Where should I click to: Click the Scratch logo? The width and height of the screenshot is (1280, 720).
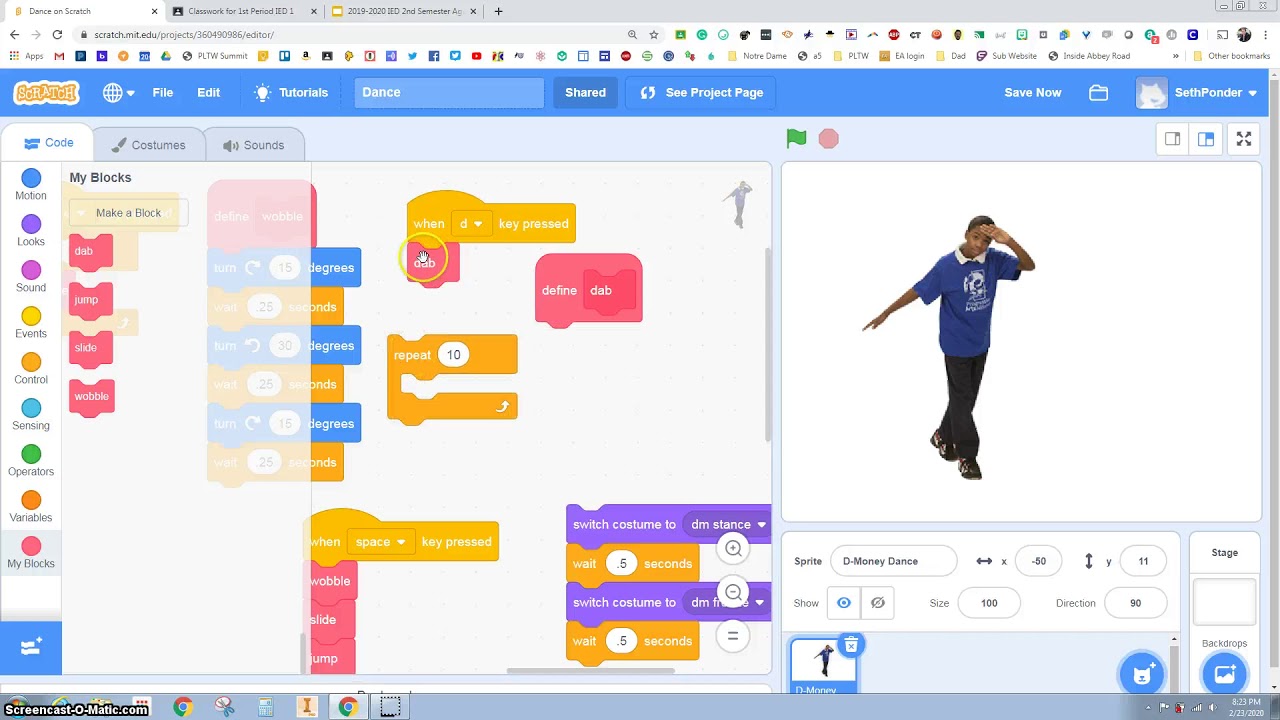pyautogui.click(x=46, y=92)
